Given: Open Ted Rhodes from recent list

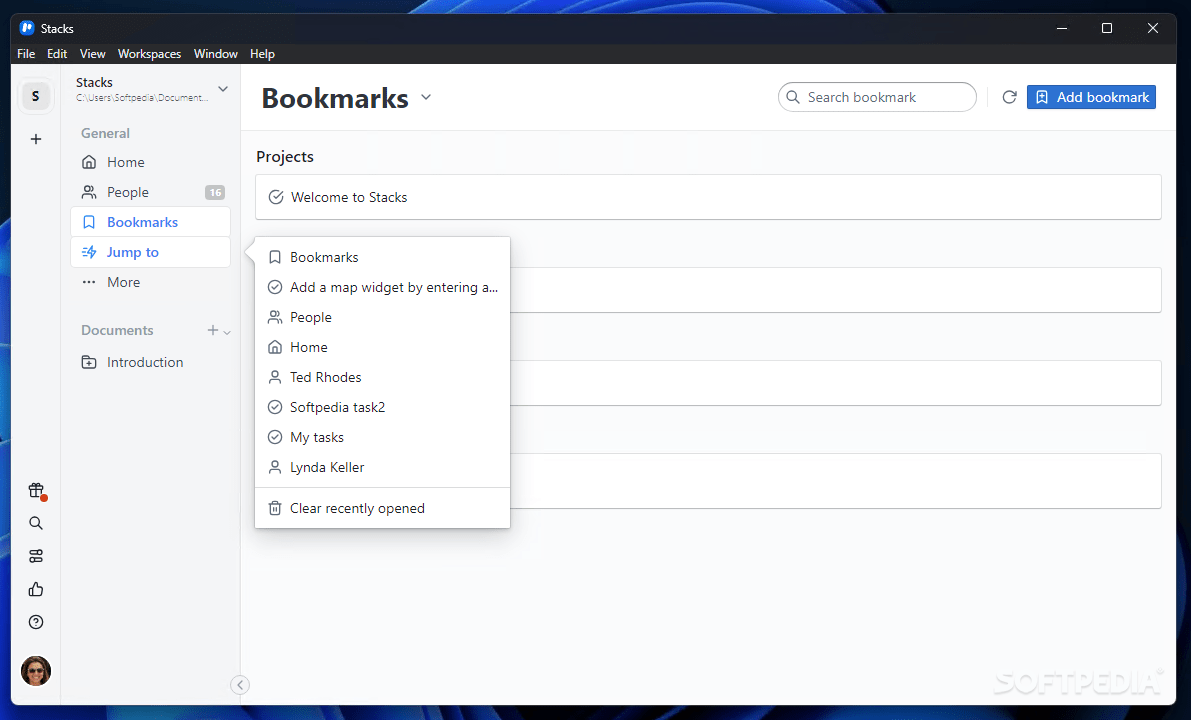Looking at the screenshot, I should click(x=382, y=377).
